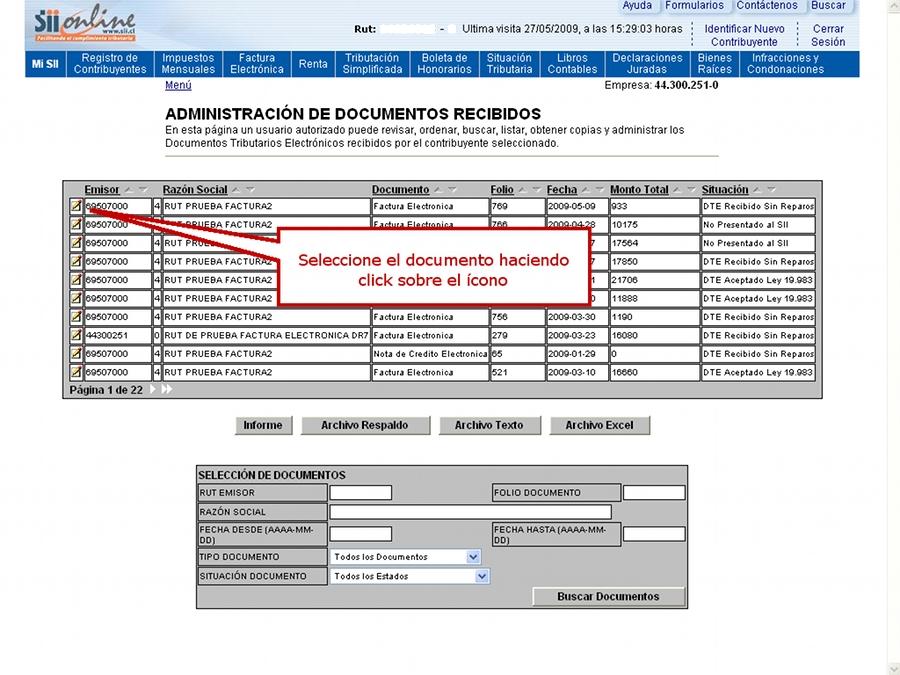The width and height of the screenshot is (900, 675).
Task: Open Infracciones y Condonaciones menu
Action: pyautogui.click(x=785, y=64)
